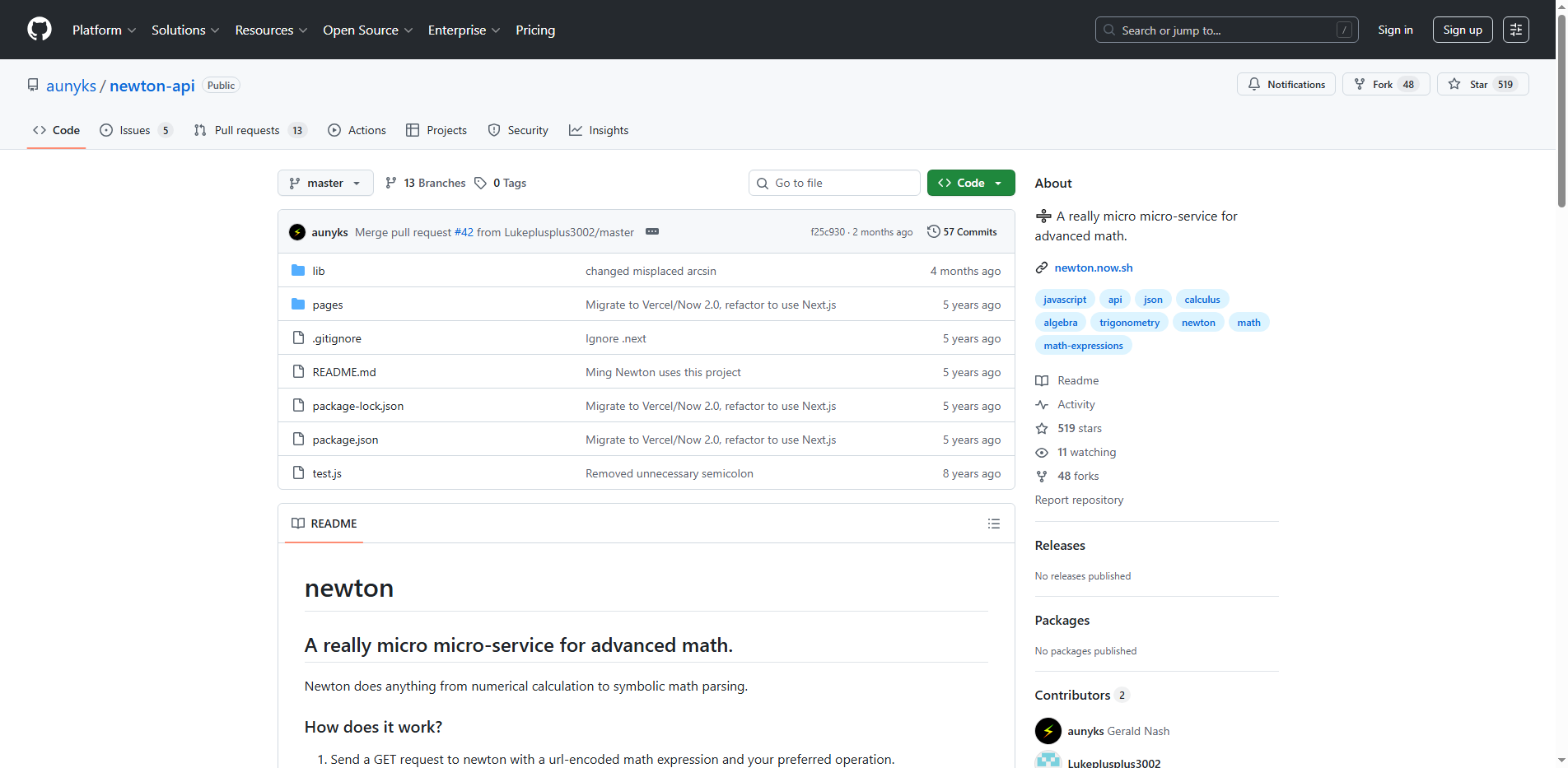Open the green Code dropdown arrow

point(999,183)
